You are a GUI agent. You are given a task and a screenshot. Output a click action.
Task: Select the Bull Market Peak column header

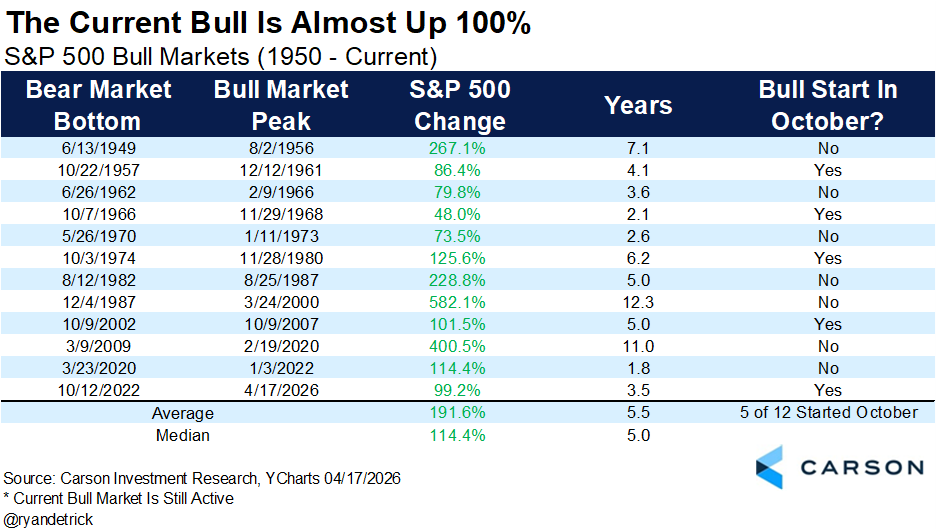(281, 105)
